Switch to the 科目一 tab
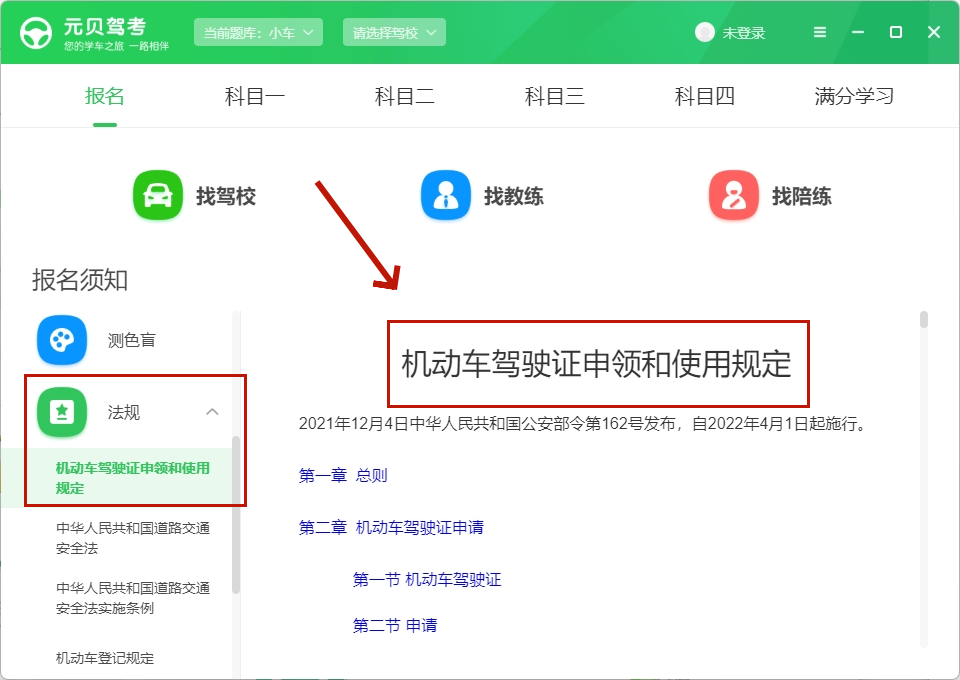This screenshot has width=960, height=680. pos(255,96)
